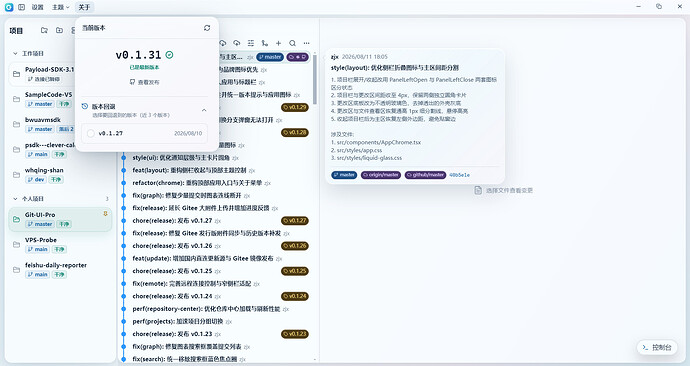Image resolution: width=690 pixels, height=366 pixels.
Task: Click the app logo icon in title bar
Action: pos(8,7)
